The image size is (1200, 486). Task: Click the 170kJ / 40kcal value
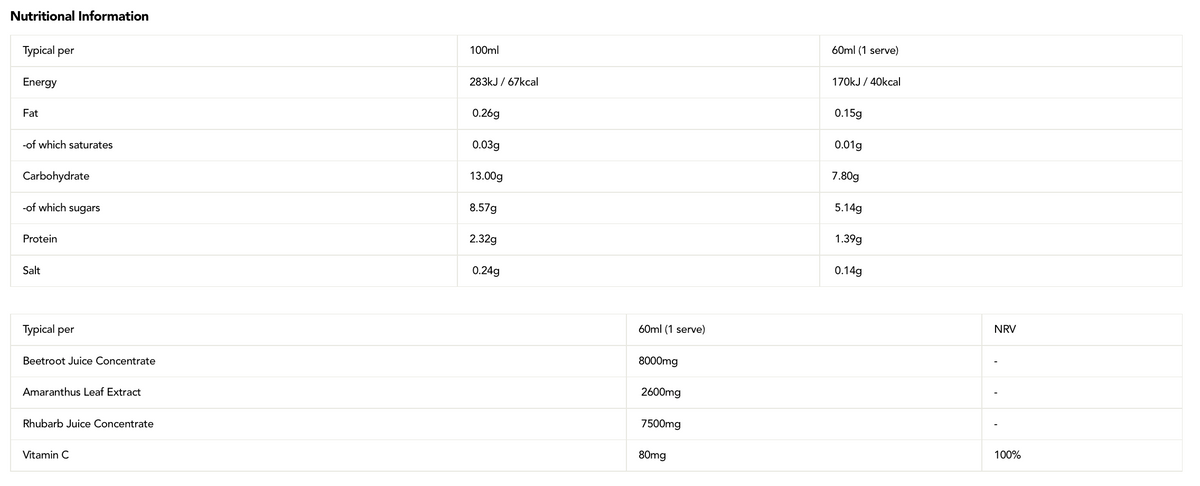click(x=867, y=82)
